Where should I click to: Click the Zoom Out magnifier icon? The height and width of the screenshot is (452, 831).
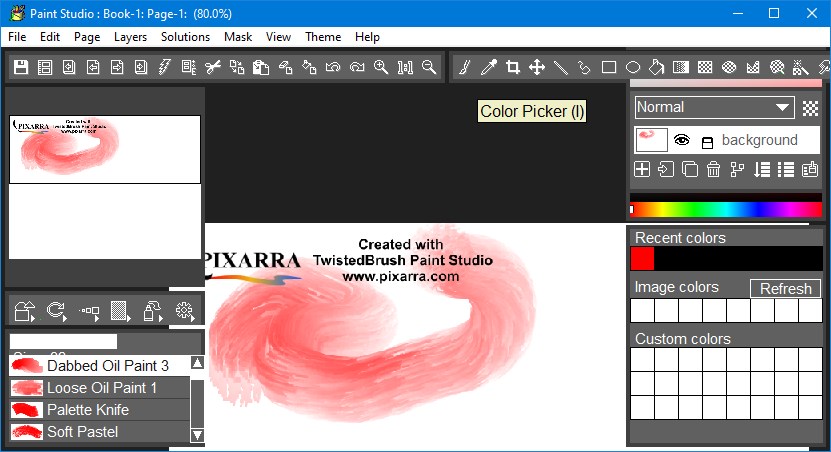pos(429,67)
